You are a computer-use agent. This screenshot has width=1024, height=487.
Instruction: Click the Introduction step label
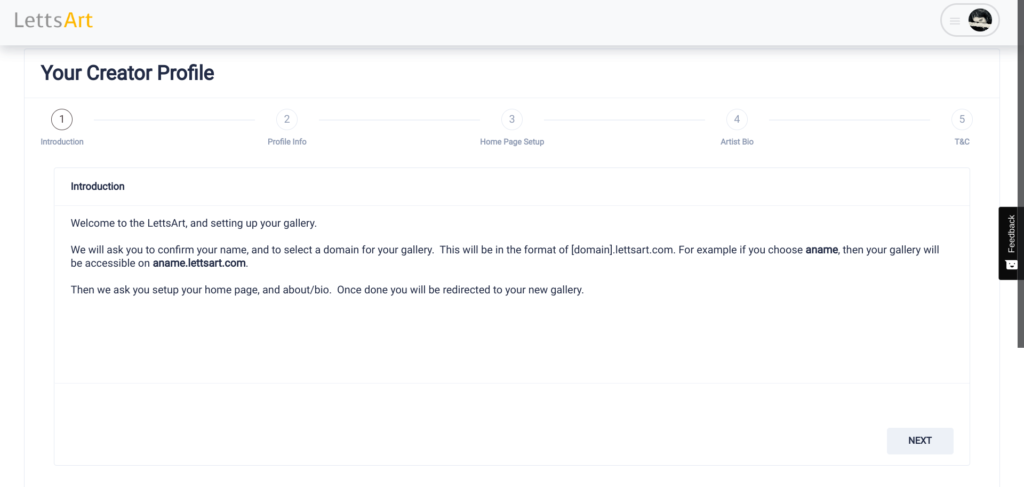pyautogui.click(x=62, y=142)
